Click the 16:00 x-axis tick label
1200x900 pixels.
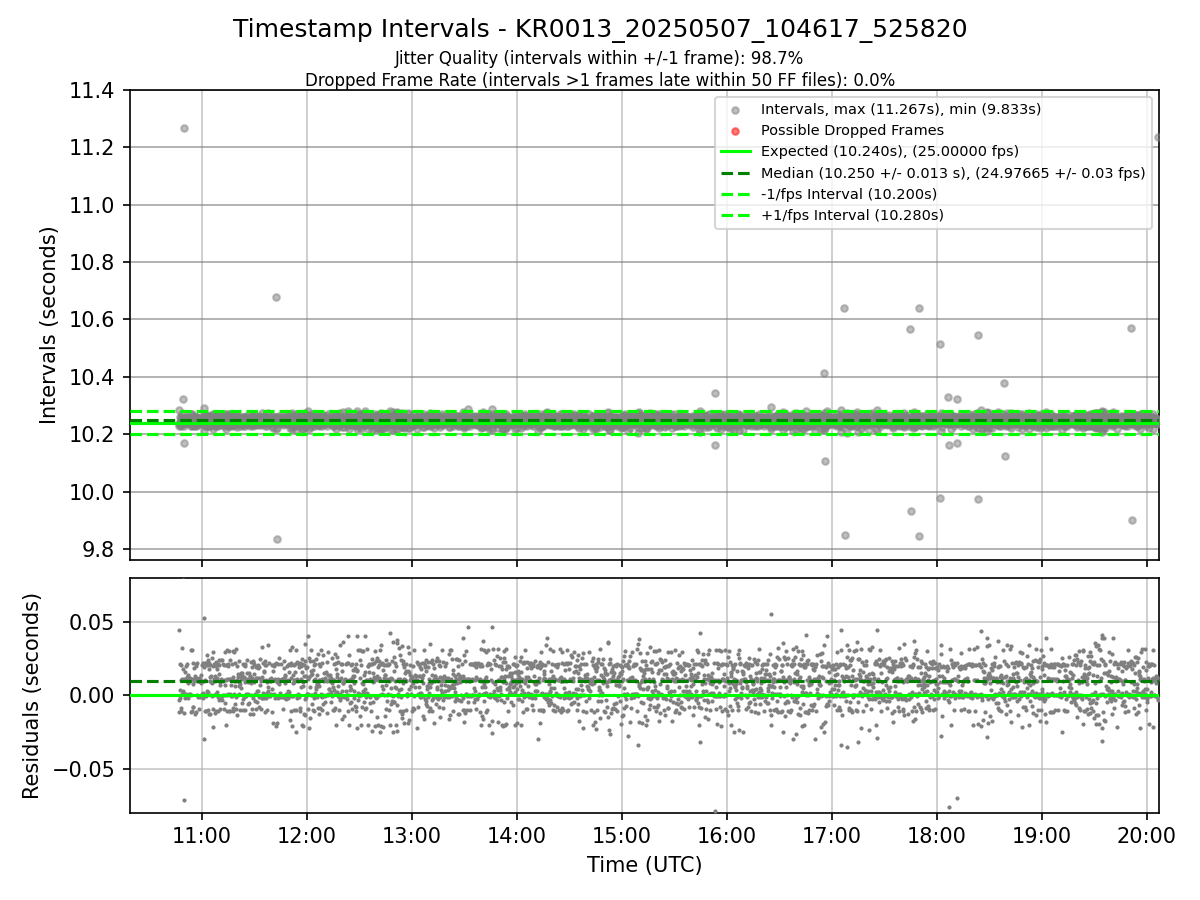point(726,837)
